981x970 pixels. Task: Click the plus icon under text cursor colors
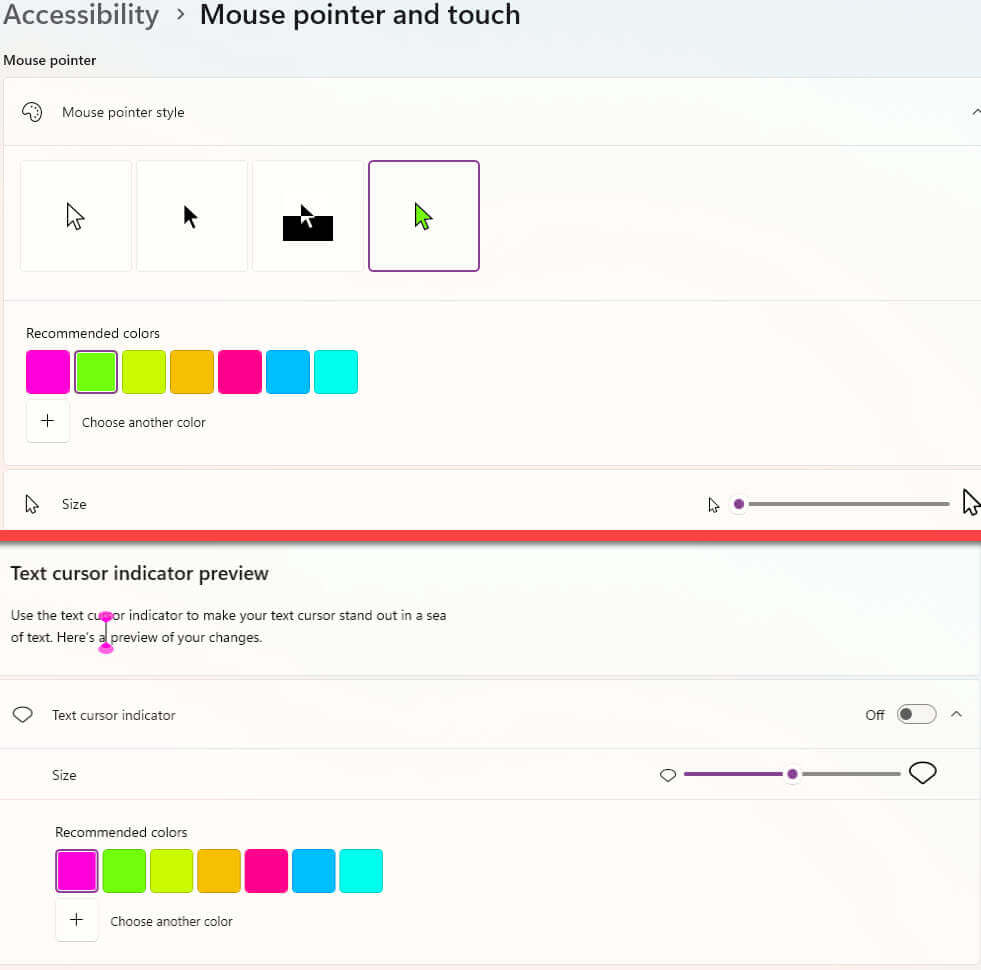point(76,920)
